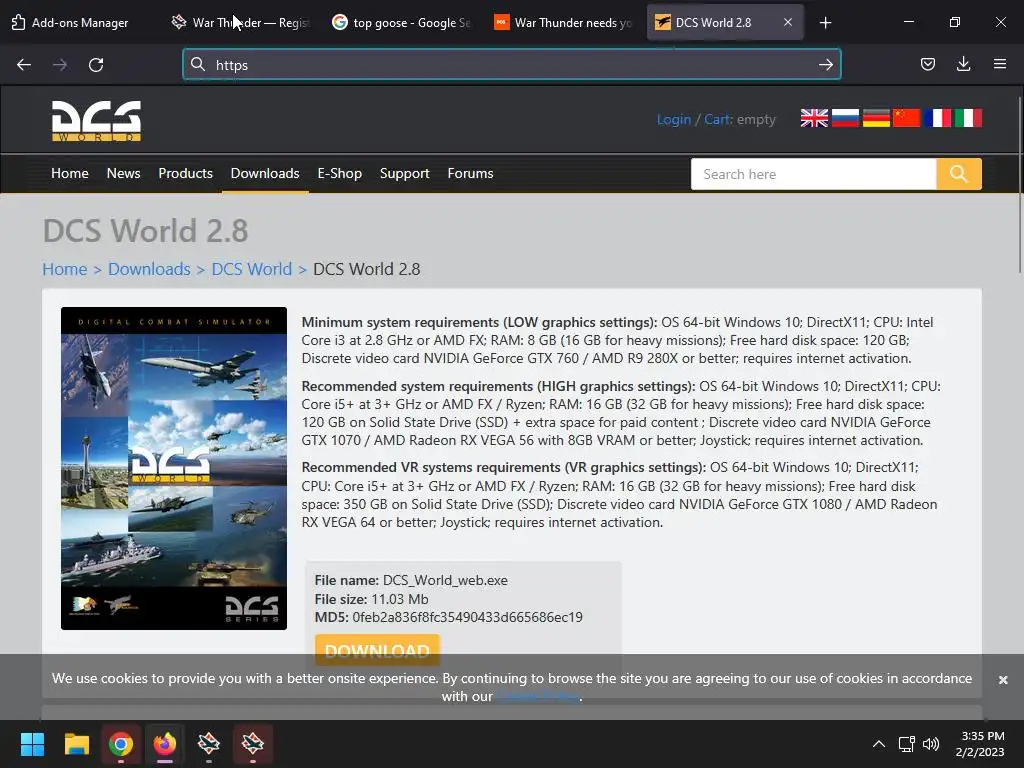The height and width of the screenshot is (768, 1024).
Task: Select the English UK flag language
Action: point(814,118)
